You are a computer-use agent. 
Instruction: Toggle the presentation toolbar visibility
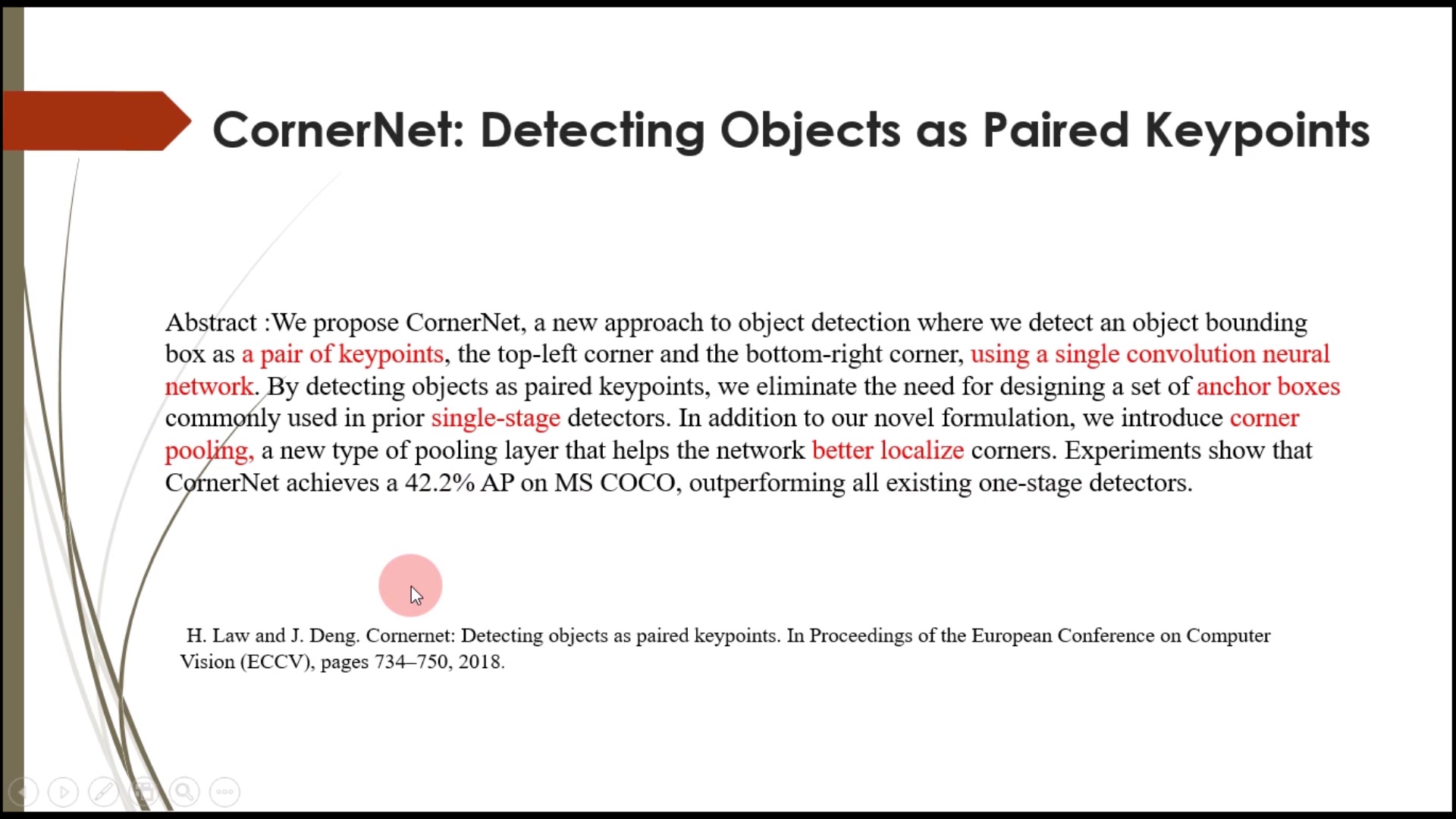click(x=223, y=791)
